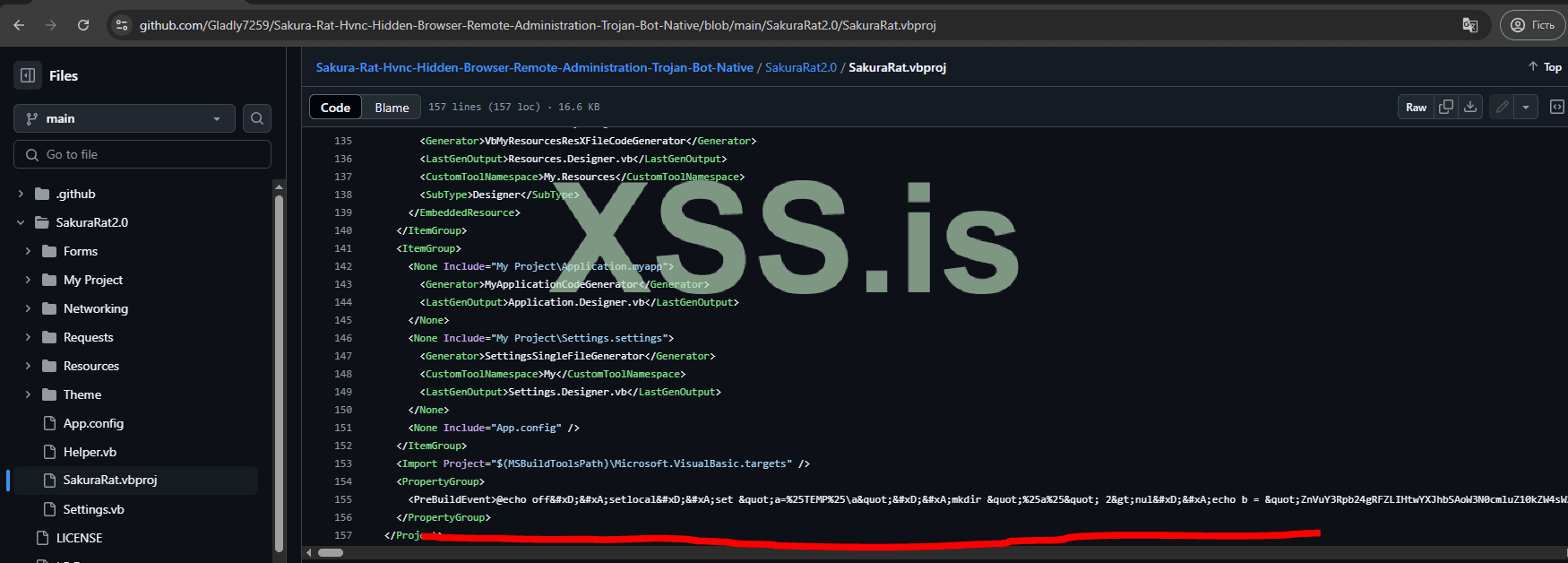Expand the My Project folder chevron
Viewport: 1568px width, 563px height.
(28, 280)
